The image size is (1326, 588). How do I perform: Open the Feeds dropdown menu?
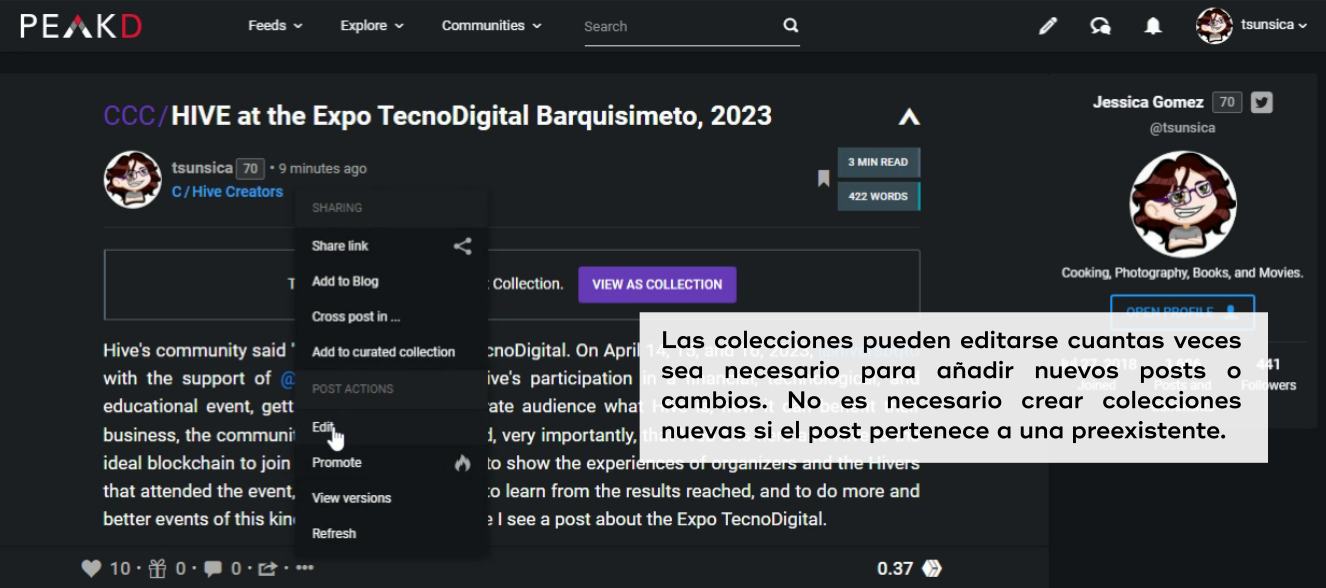pyautogui.click(x=276, y=26)
